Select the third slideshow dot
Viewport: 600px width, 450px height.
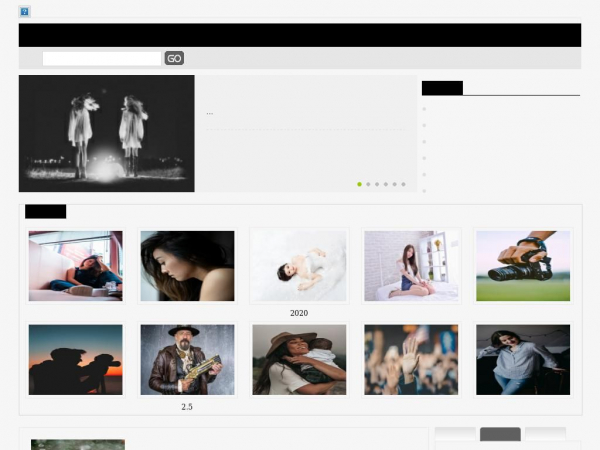tap(377, 184)
